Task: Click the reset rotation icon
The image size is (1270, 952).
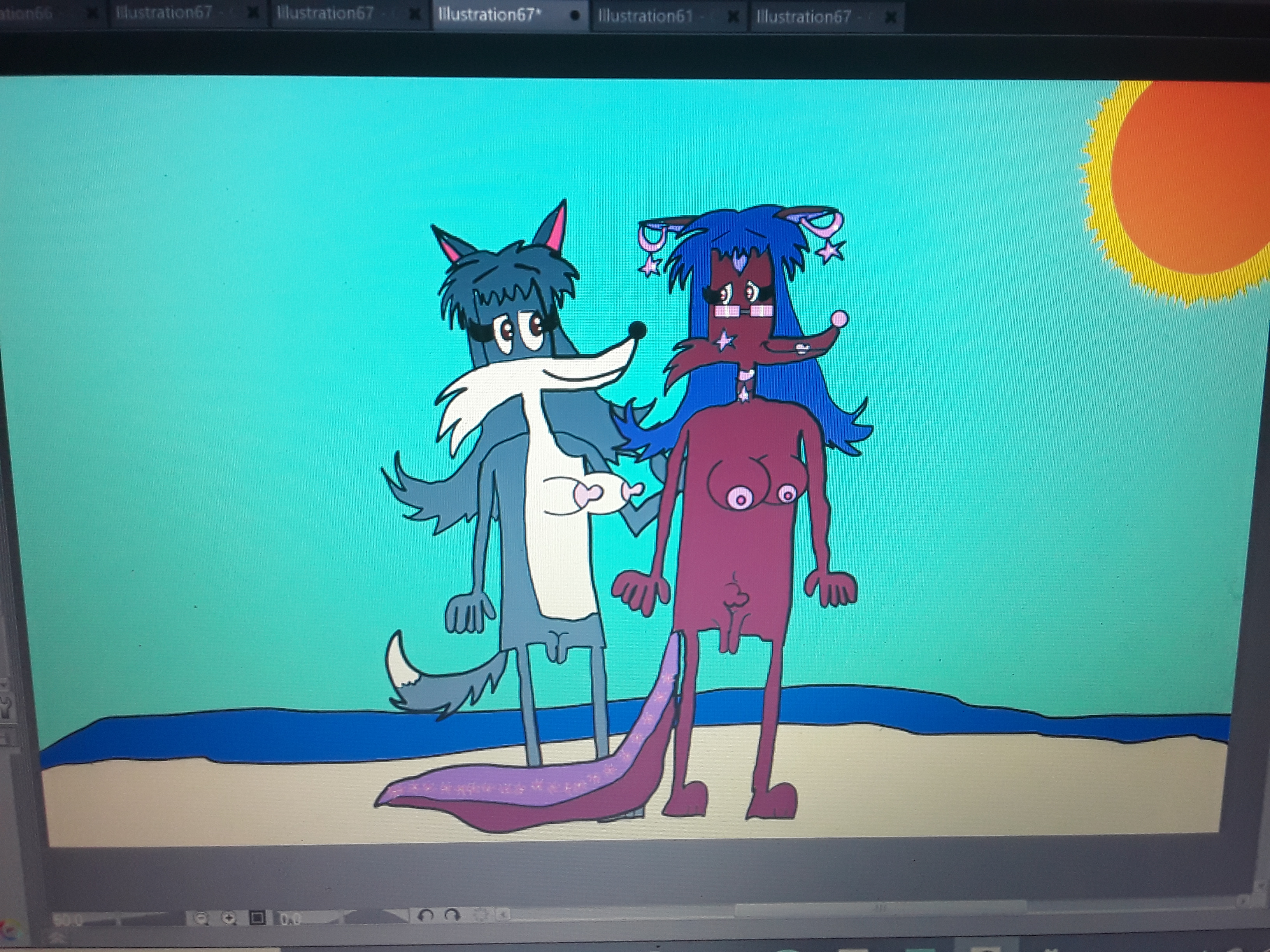Action: [482, 915]
